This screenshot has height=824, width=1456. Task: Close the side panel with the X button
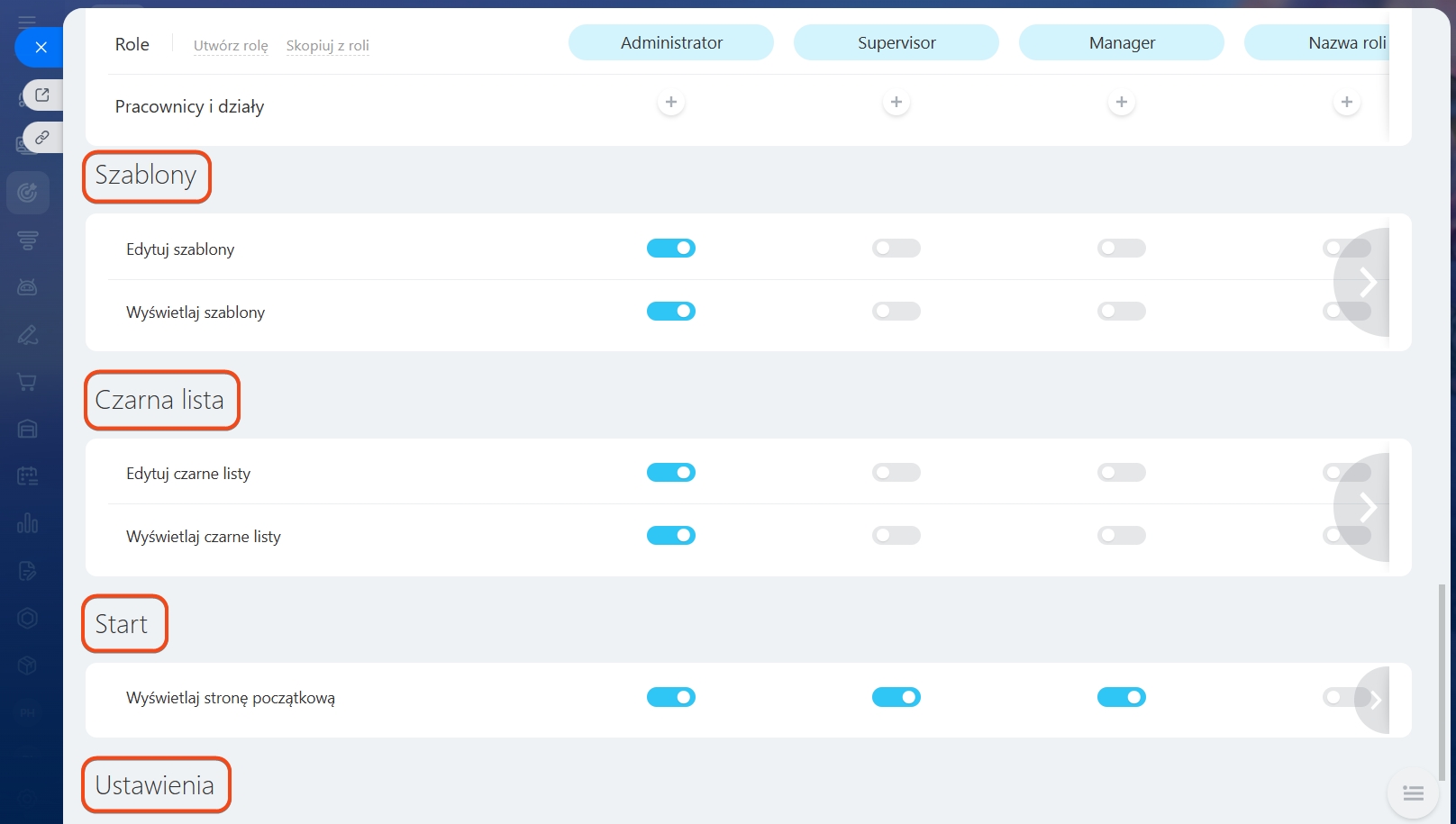tap(41, 48)
